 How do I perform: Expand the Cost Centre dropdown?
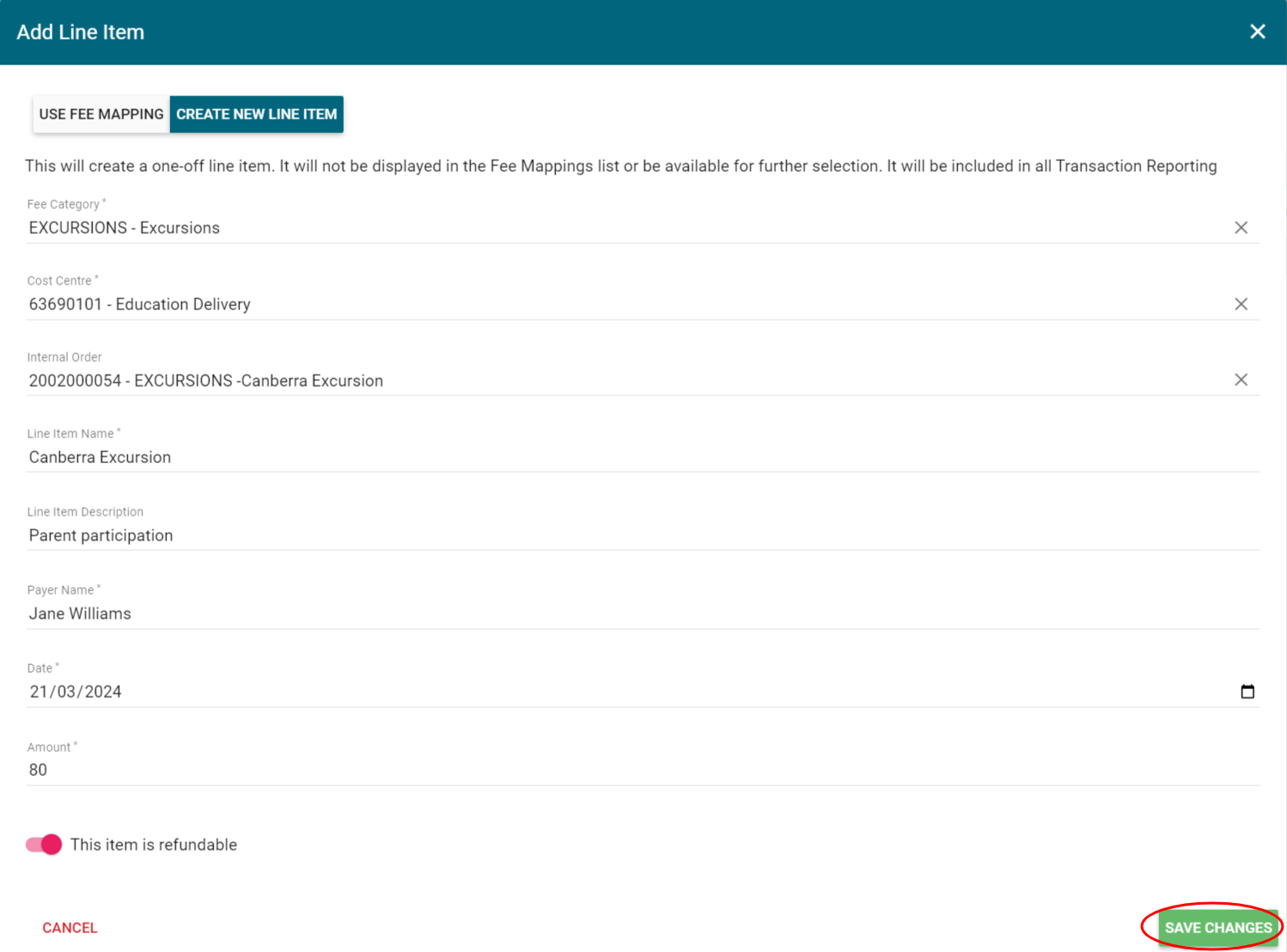(x=601, y=304)
